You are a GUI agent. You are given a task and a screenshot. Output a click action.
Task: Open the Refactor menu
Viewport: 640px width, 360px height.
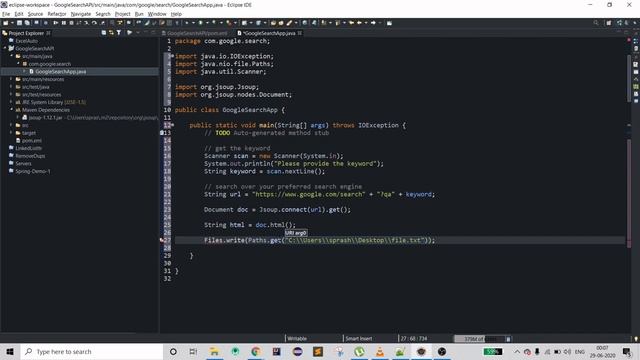57,14
